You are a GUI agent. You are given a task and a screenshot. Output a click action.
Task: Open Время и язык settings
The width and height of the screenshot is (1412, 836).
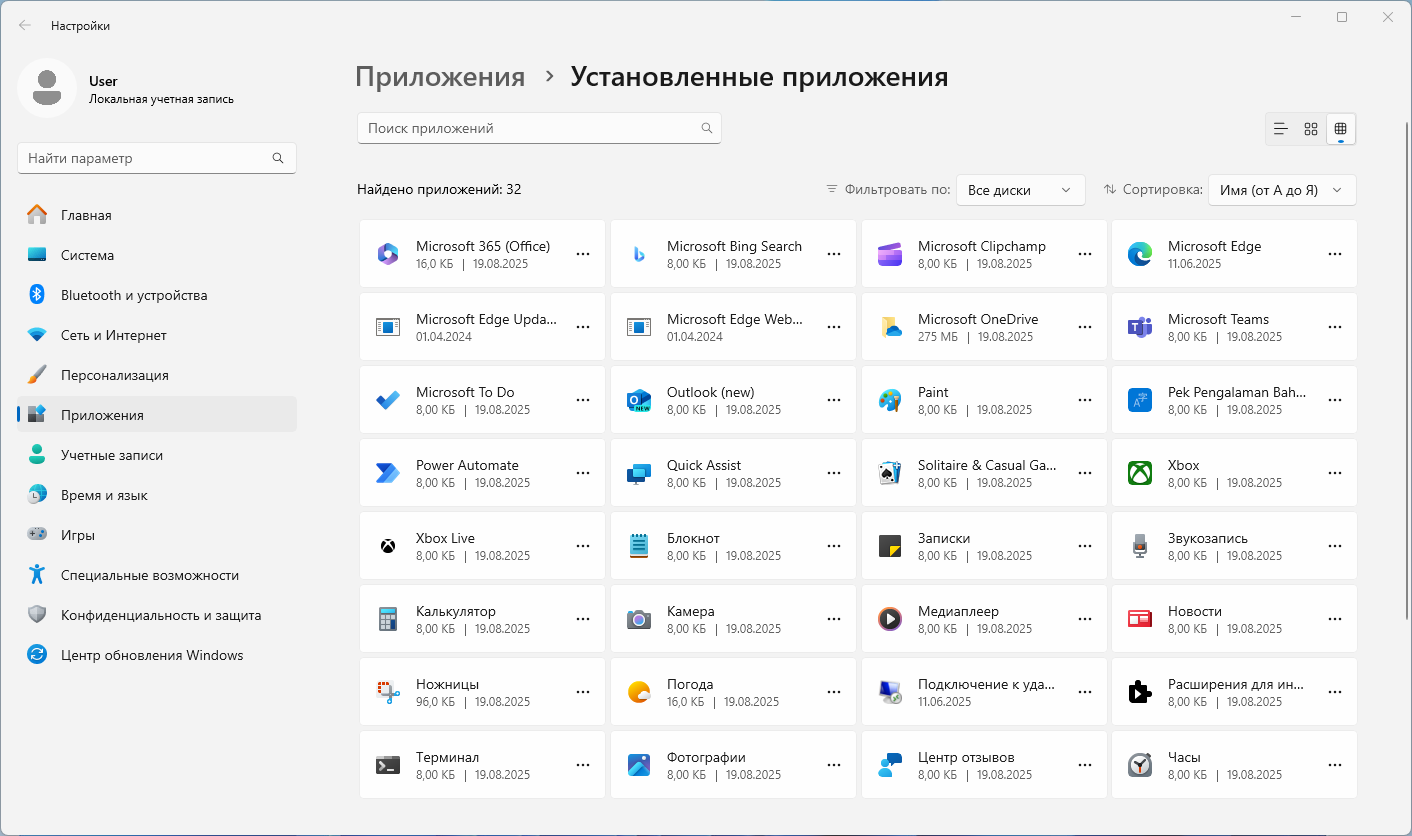[x=157, y=495]
